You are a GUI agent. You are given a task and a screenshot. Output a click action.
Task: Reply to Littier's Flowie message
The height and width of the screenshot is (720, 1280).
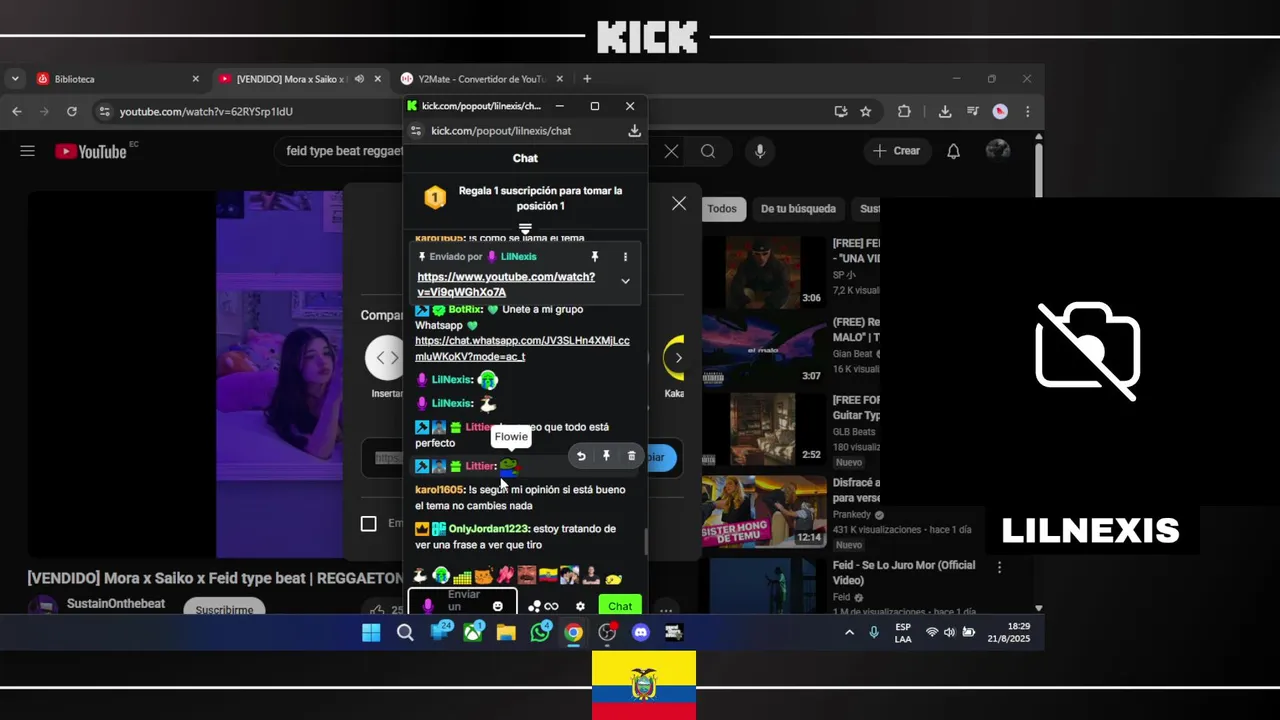pos(581,456)
